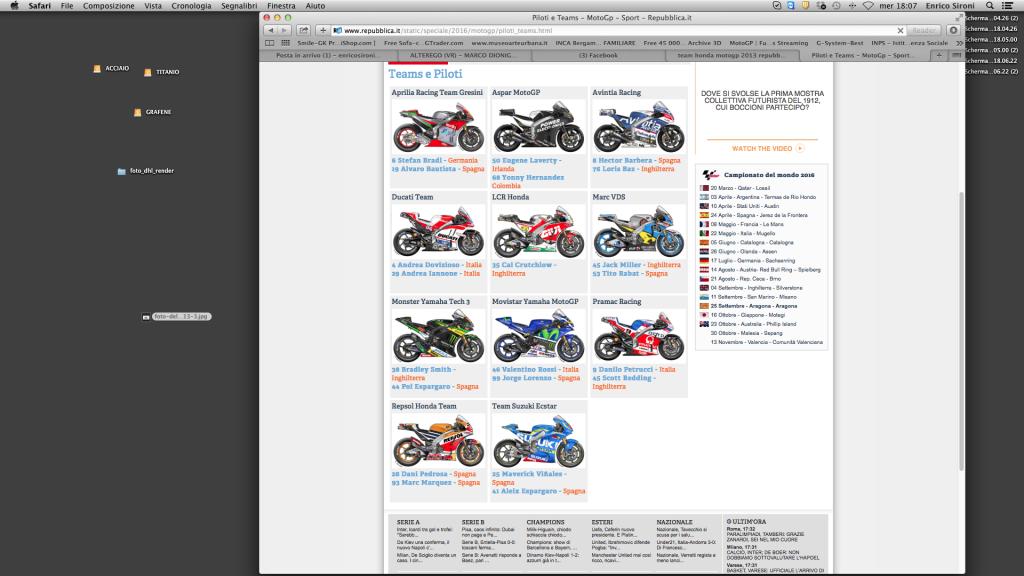This screenshot has width=1024, height=576.
Task: Add a new tab with the plus button
Action: pos(939,56)
